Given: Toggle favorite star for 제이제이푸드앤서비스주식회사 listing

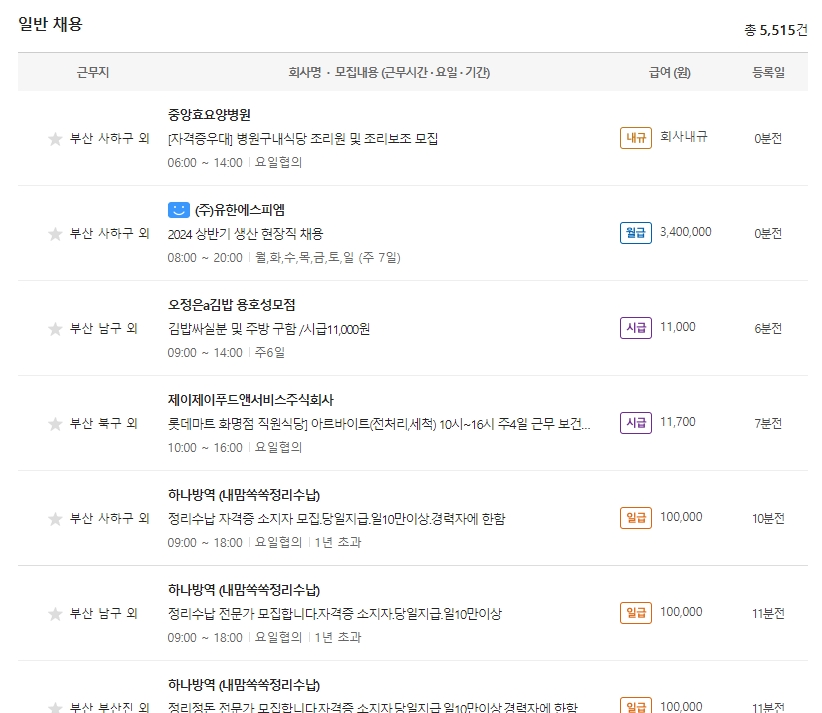Looking at the screenshot, I should tap(54, 423).
